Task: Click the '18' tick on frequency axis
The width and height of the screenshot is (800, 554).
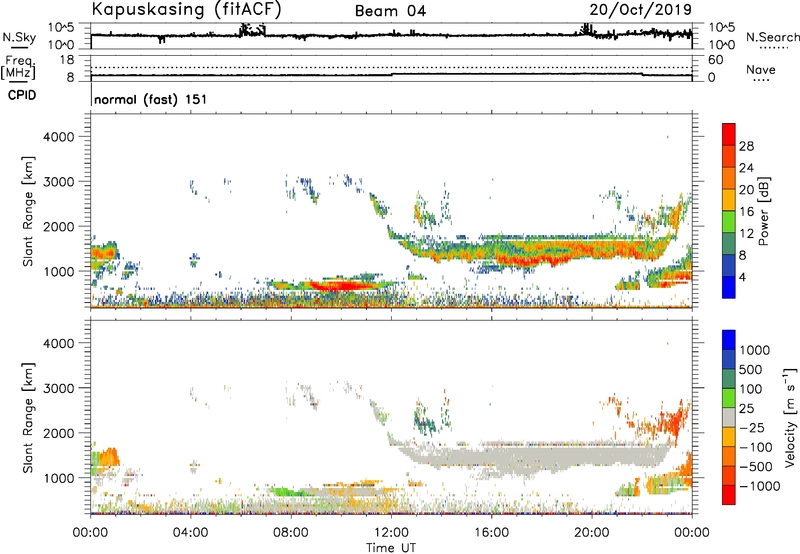Action: [x=67, y=60]
